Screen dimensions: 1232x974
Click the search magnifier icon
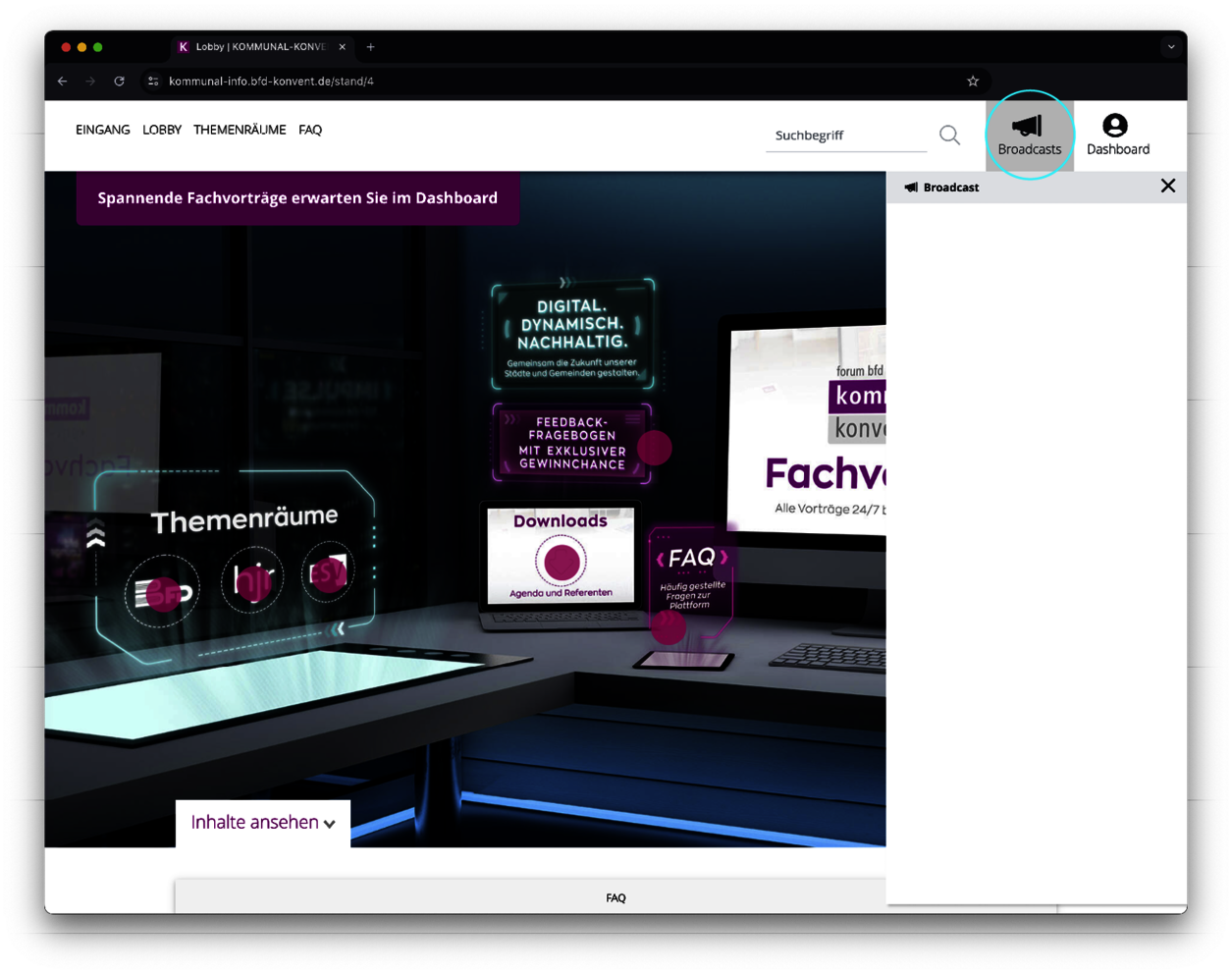coord(949,135)
